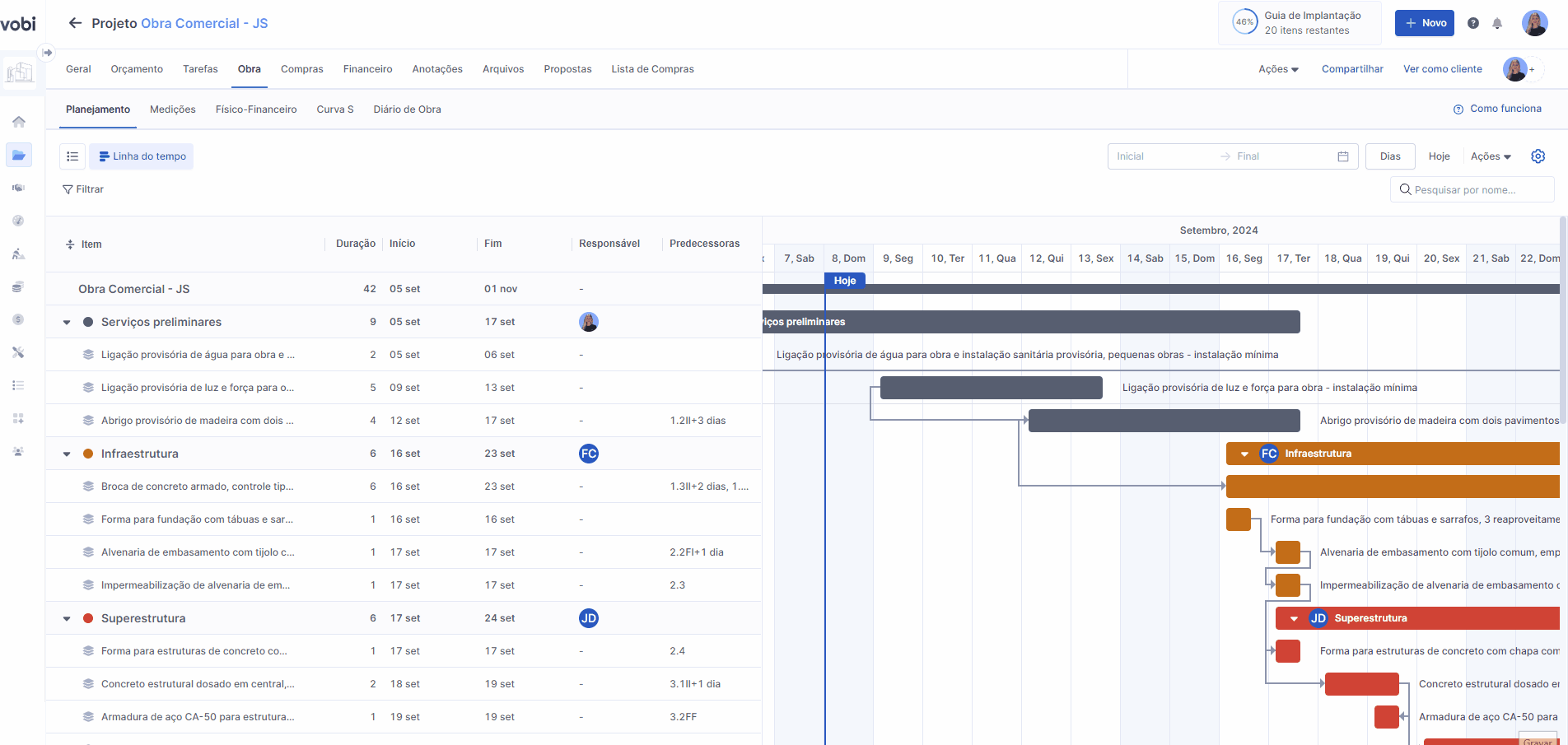The height and width of the screenshot is (745, 1568).
Task: Click the home icon in sidebar
Action: 18,122
